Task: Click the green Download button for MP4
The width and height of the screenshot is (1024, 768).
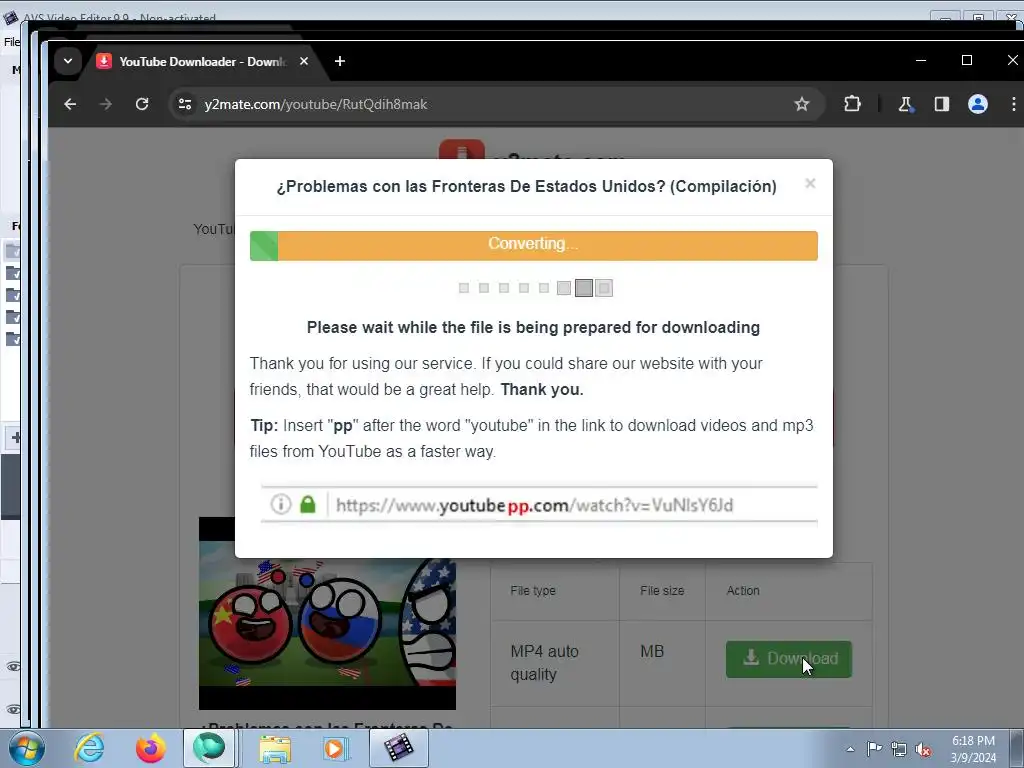Action: pyautogui.click(x=789, y=659)
